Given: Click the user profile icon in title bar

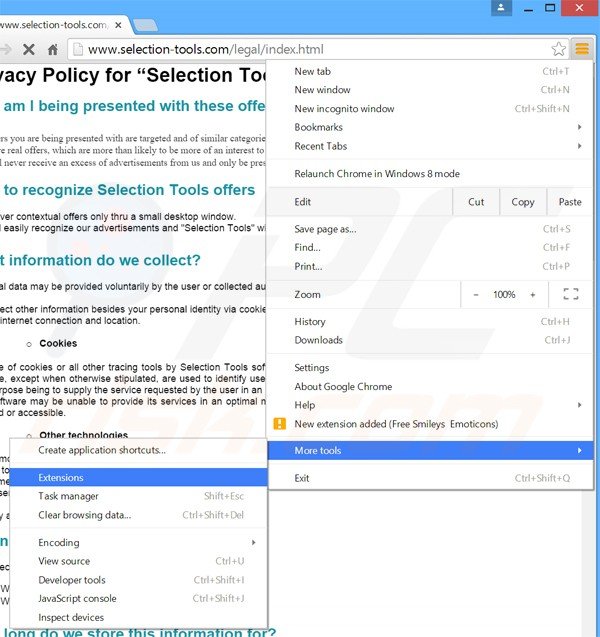Looking at the screenshot, I should click(x=501, y=8).
